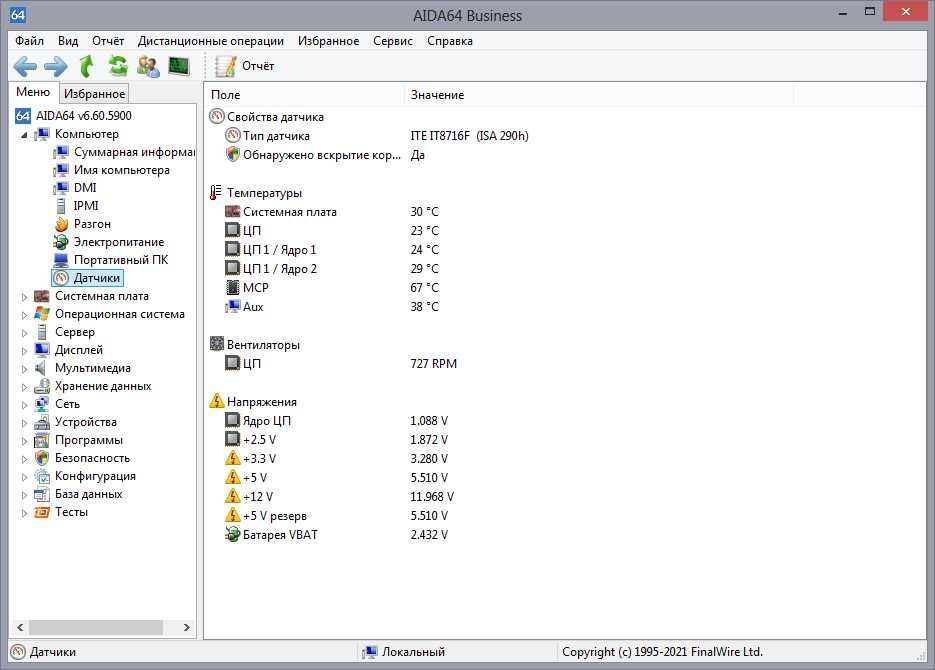
Task: Expand the Сервер tree node
Action: click(24, 333)
